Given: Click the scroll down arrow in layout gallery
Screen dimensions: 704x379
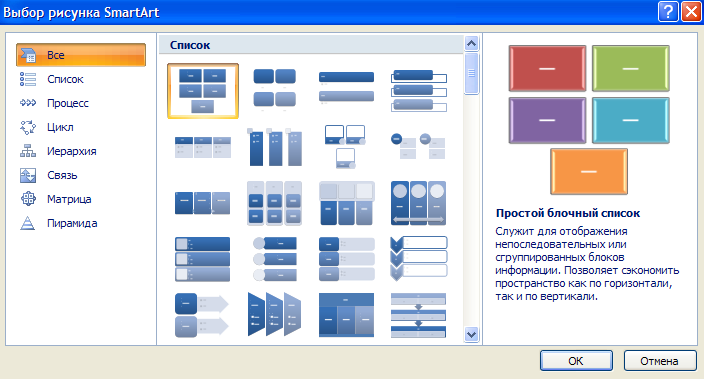Looking at the screenshot, I should pos(471,335).
